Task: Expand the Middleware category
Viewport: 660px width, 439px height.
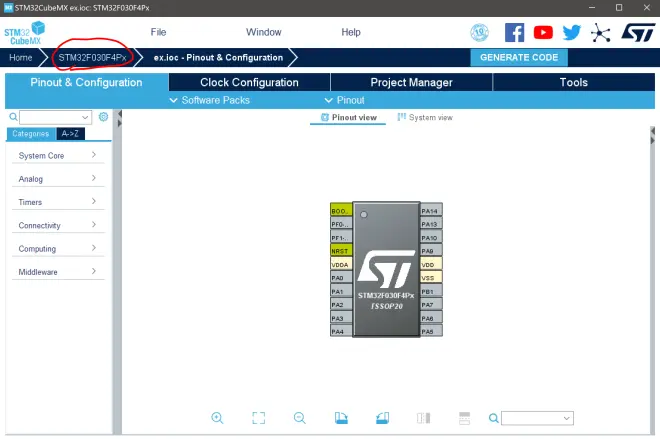Action: pos(58,272)
